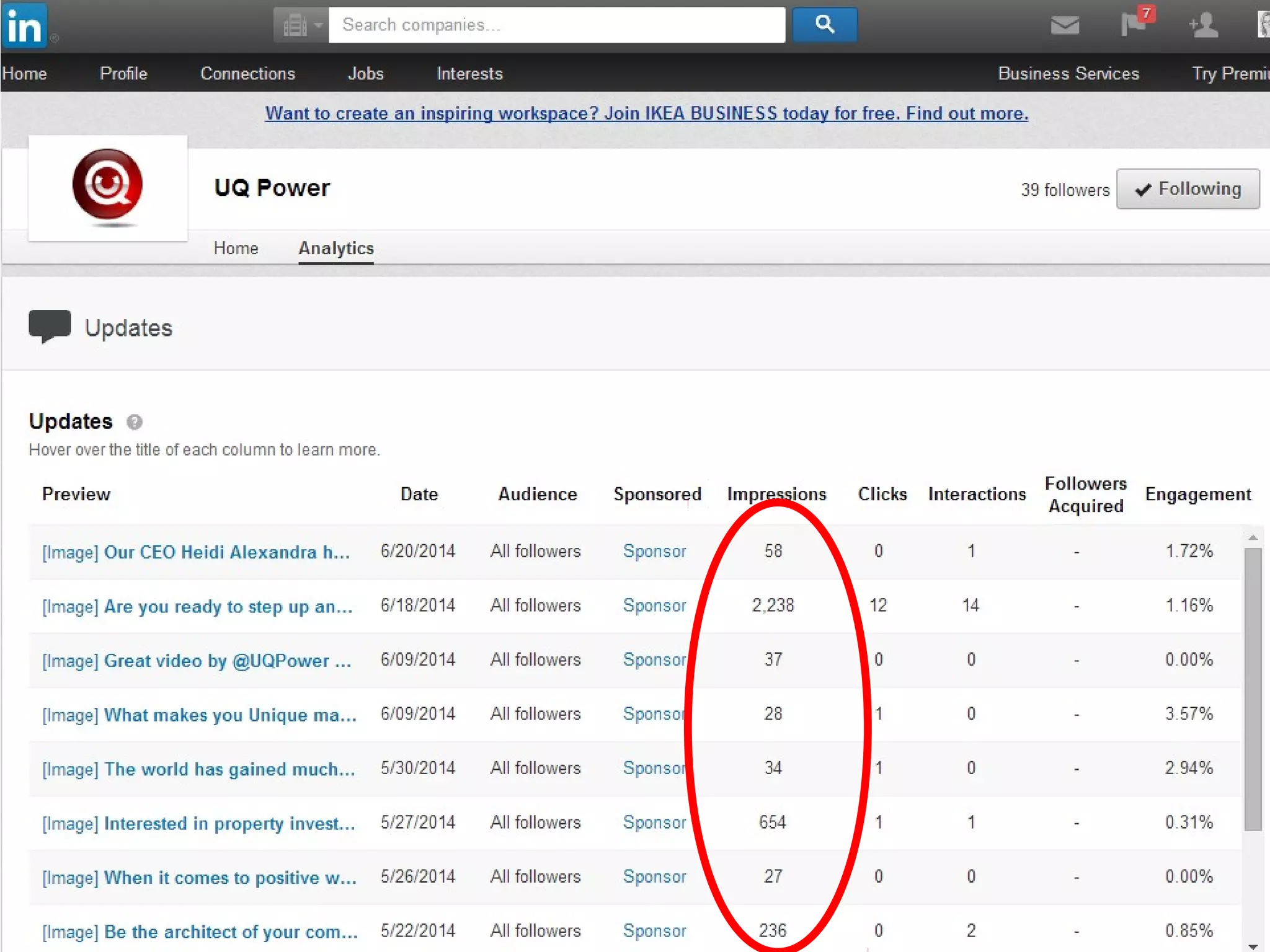This screenshot has width=1270, height=952.
Task: Click the LinkedIn logo icon
Action: (x=24, y=26)
